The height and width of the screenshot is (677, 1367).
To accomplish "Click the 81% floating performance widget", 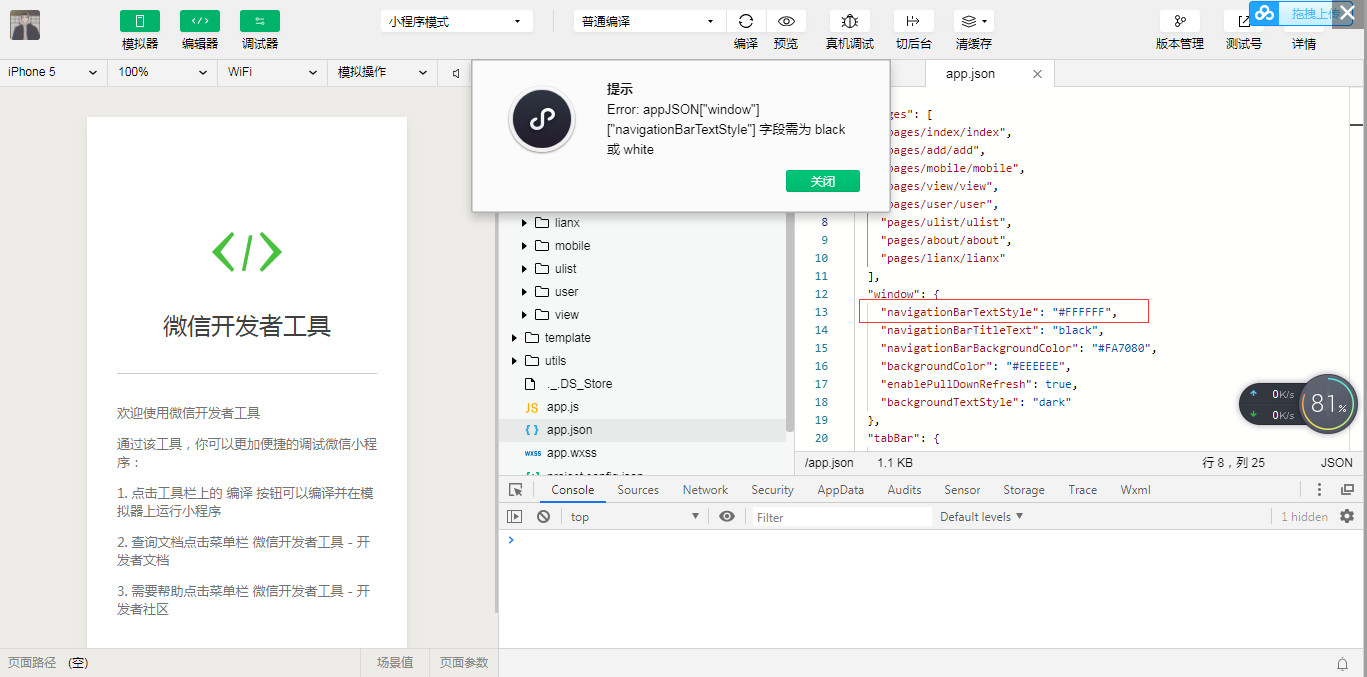I will 1327,404.
